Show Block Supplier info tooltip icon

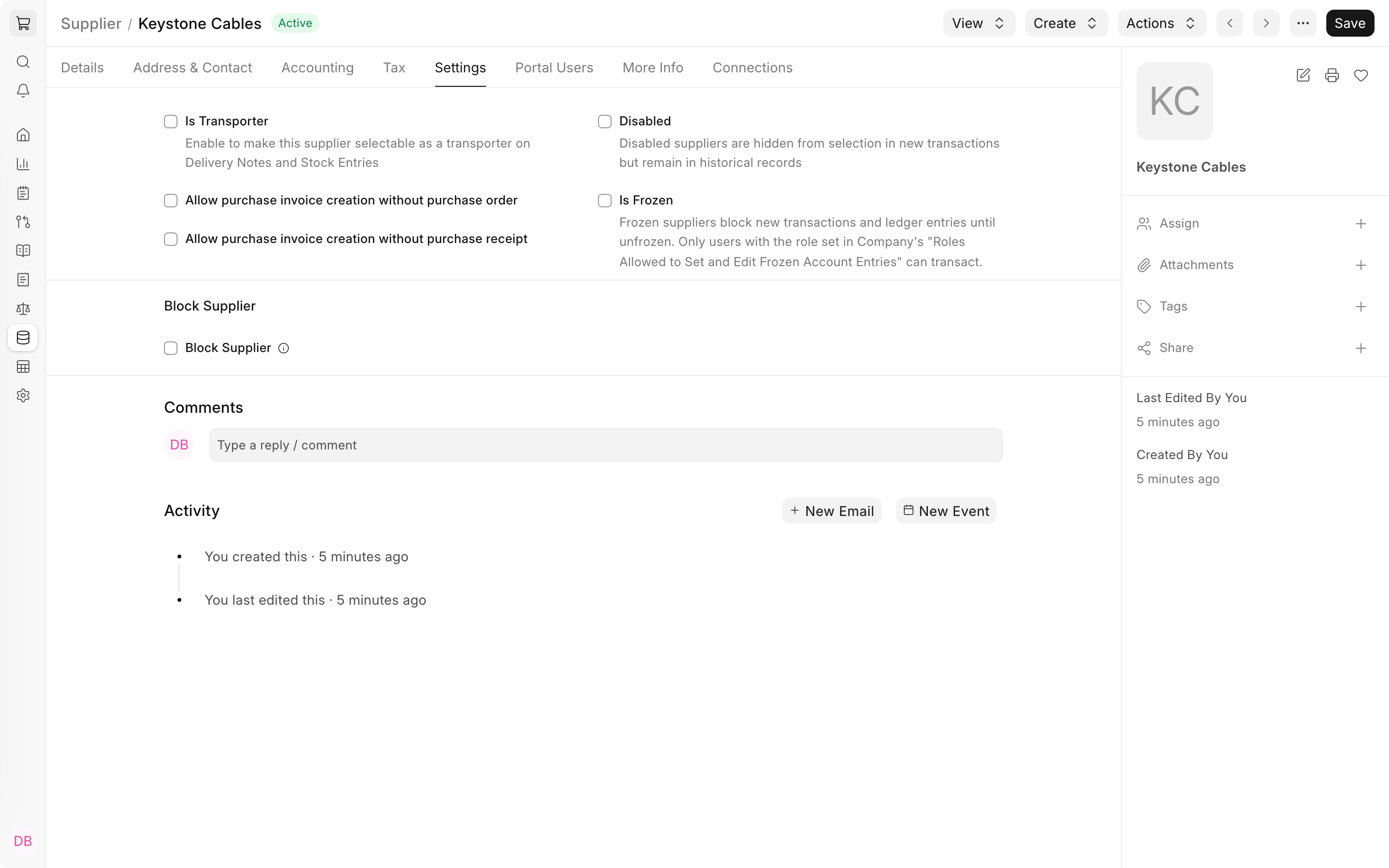pyautogui.click(x=284, y=349)
